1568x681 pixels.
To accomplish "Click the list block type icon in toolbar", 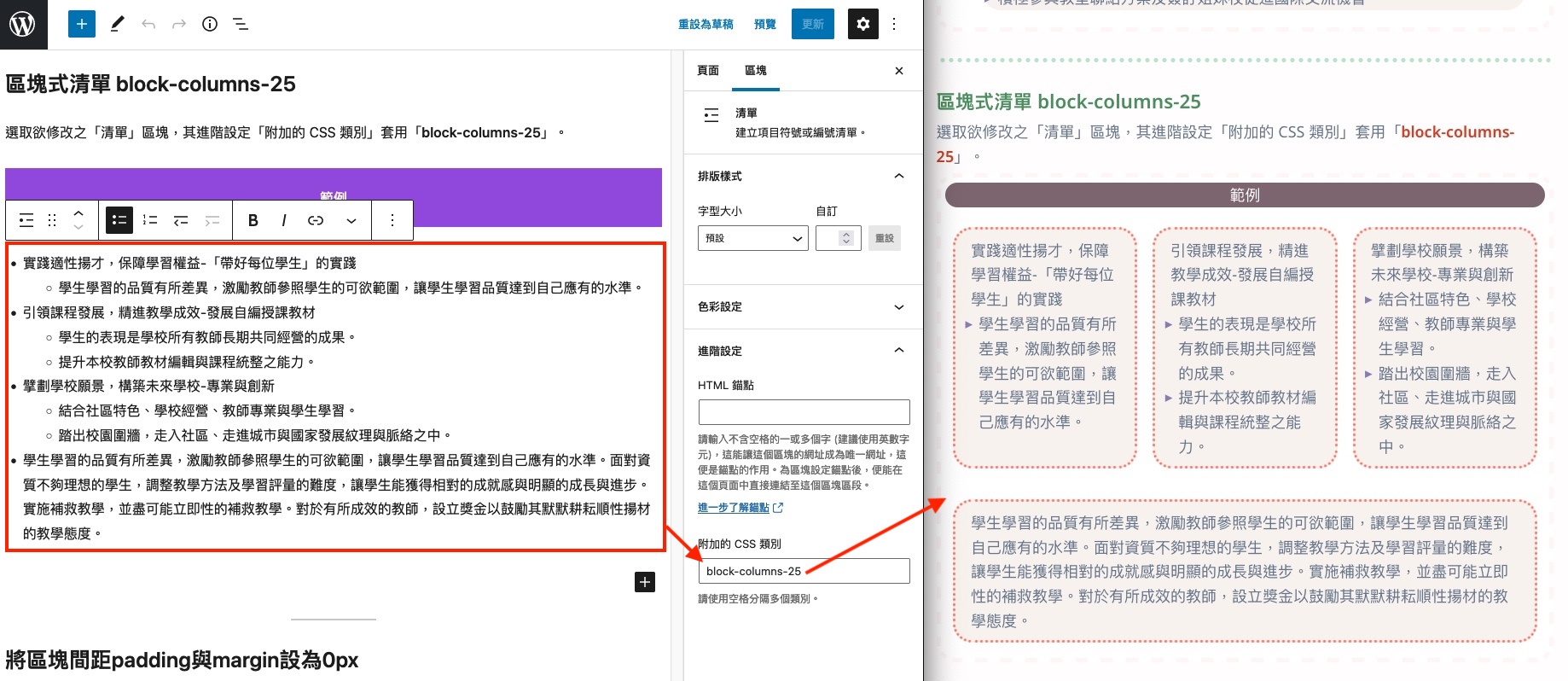I will click(26, 220).
